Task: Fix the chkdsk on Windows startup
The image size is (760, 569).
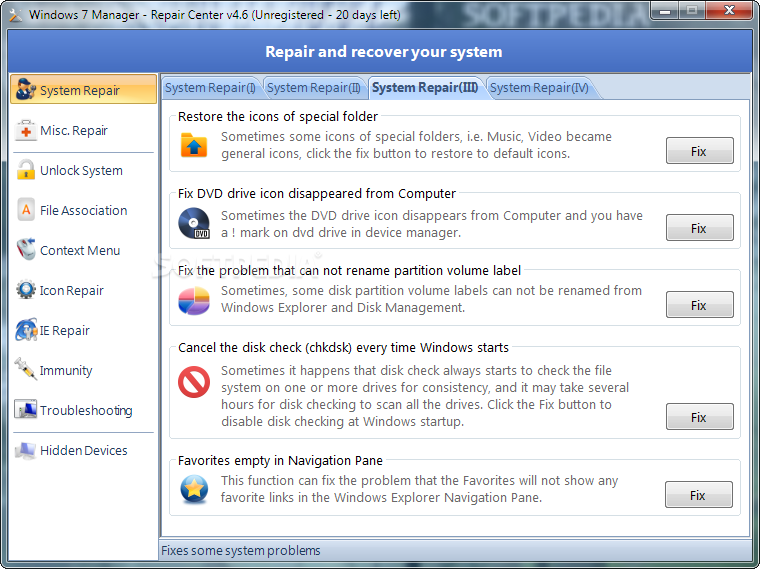Action: 699,417
